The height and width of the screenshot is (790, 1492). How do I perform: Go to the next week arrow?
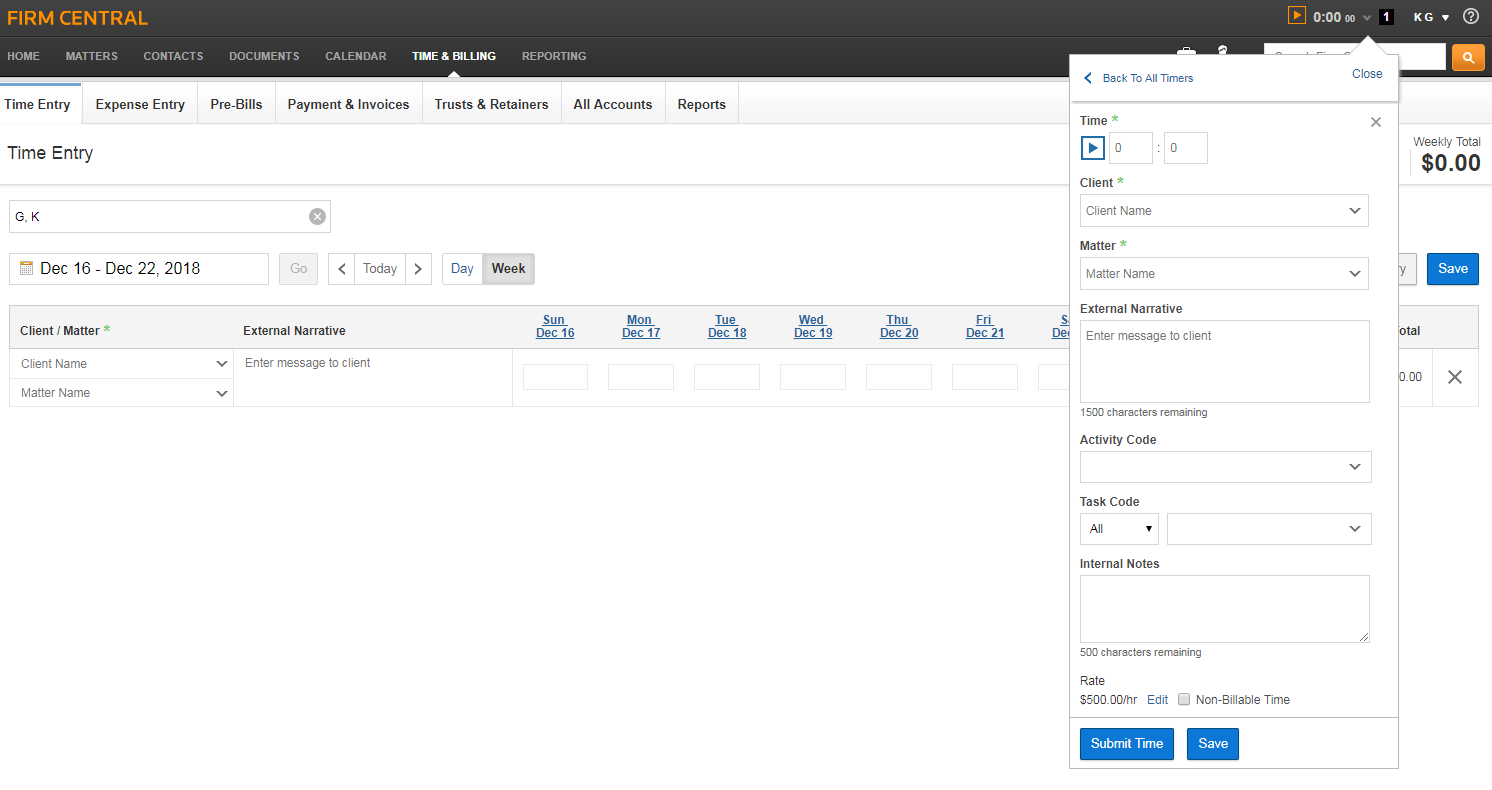pyautogui.click(x=418, y=269)
